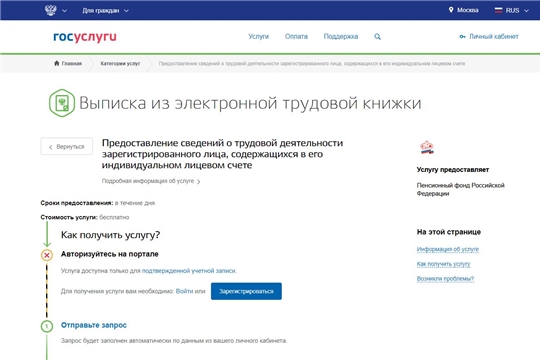Click the 'Вернуться' back button
Image resolution: width=540 pixels, height=360 pixels.
(x=66, y=146)
